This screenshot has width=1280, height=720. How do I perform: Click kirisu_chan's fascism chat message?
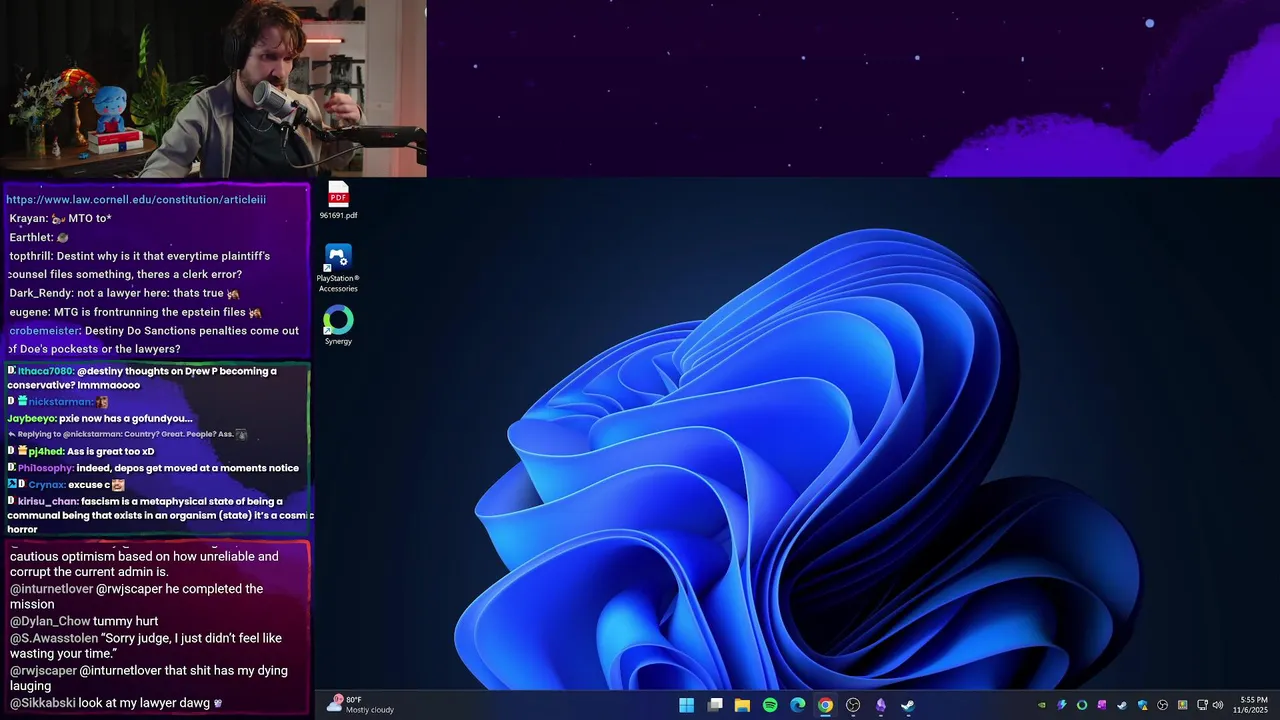160,515
